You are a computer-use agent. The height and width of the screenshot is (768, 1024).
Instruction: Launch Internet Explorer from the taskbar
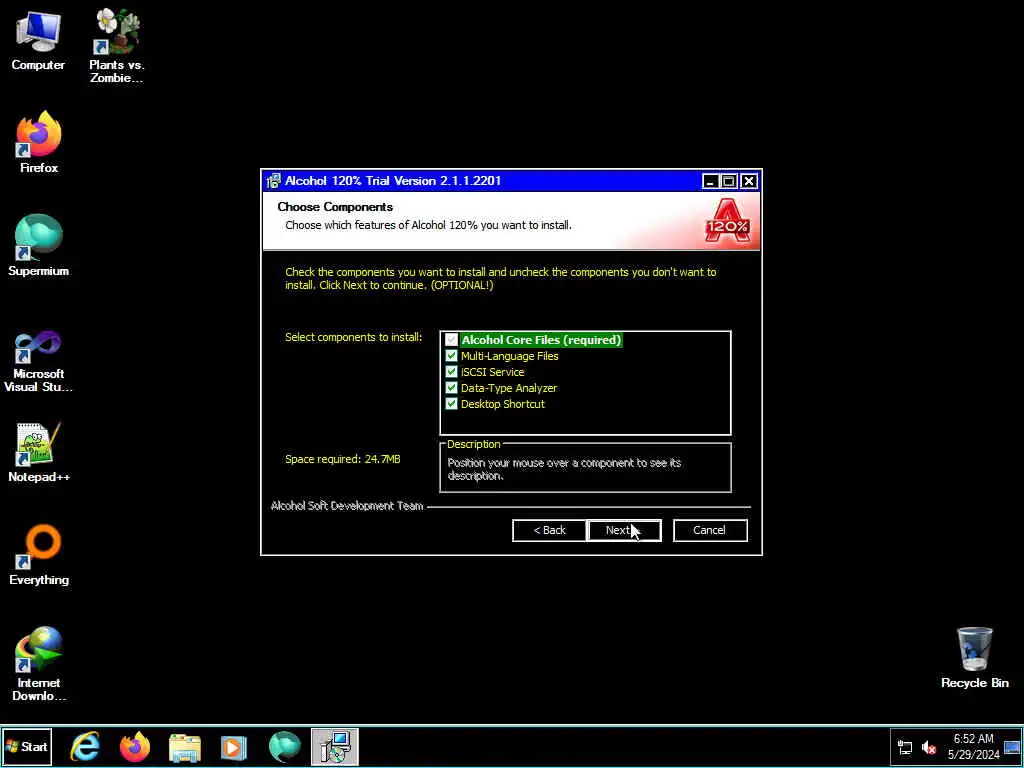point(86,747)
